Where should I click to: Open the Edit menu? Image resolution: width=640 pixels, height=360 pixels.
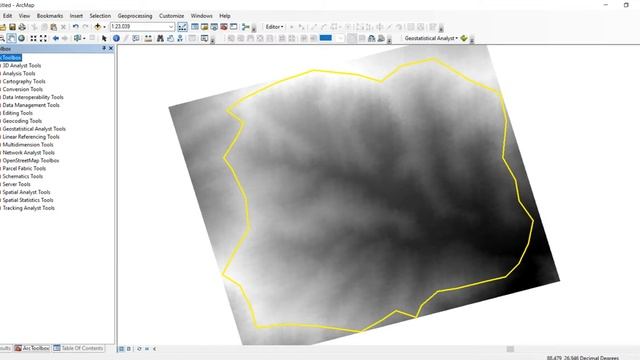coord(7,16)
